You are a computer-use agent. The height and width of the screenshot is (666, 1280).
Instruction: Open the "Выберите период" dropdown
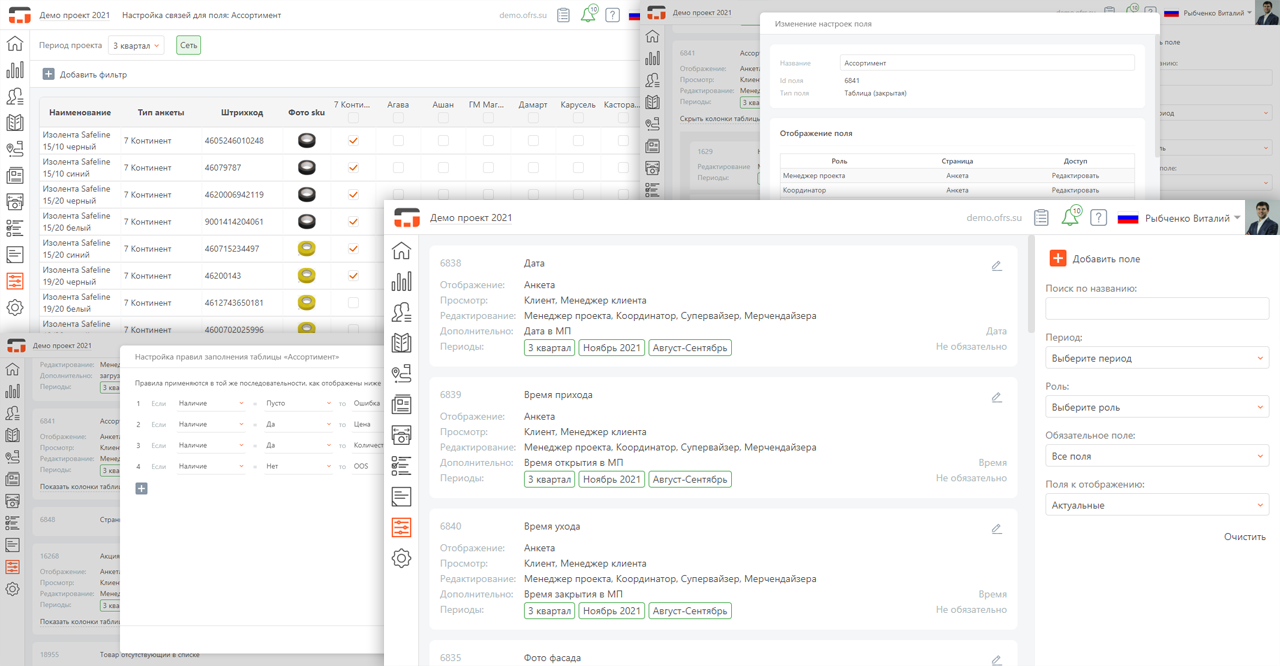(1156, 358)
